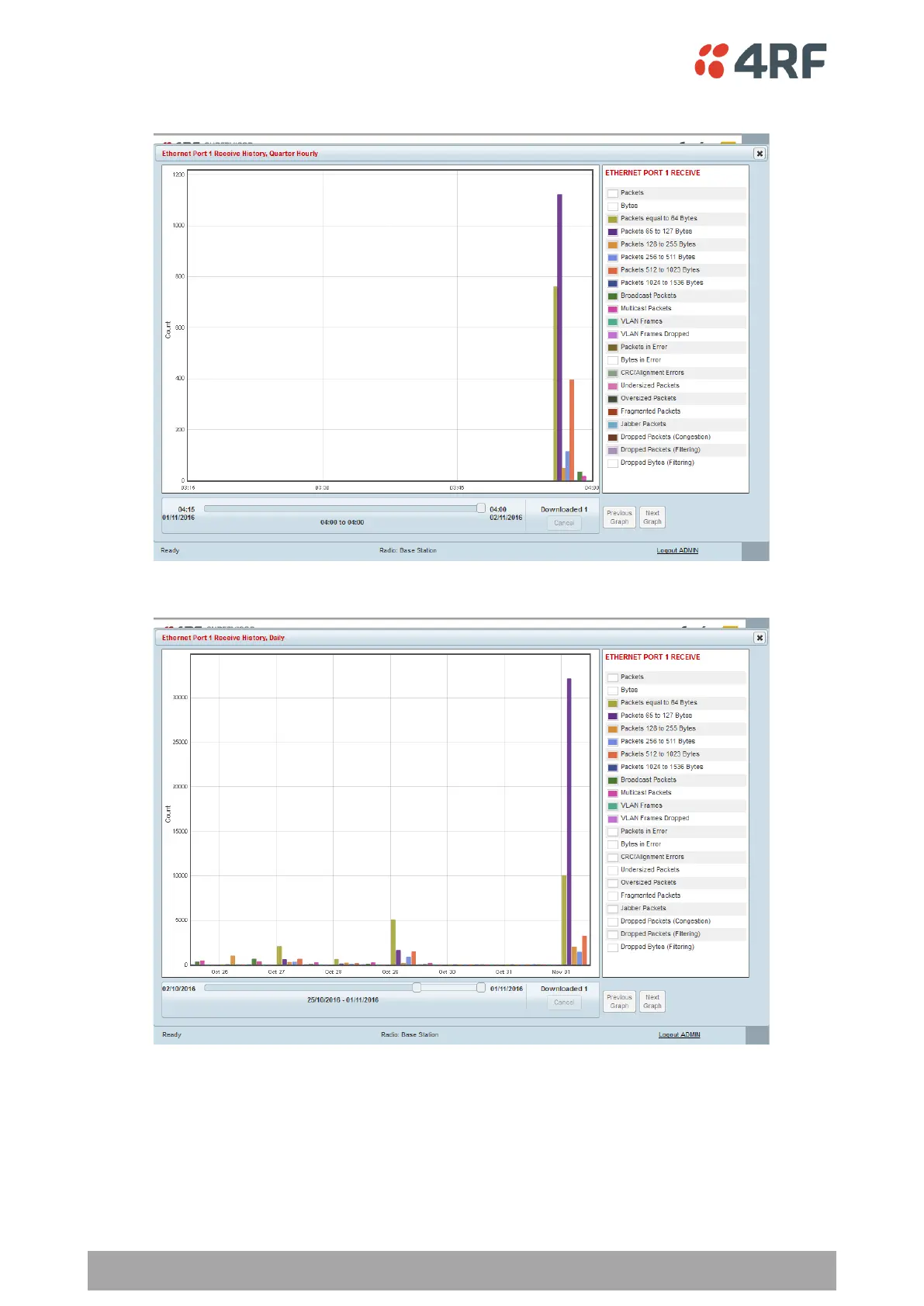Toggle Bytes in Error in Quarter Hourly legend
The height and width of the screenshot is (1306, 924).
tap(612, 360)
